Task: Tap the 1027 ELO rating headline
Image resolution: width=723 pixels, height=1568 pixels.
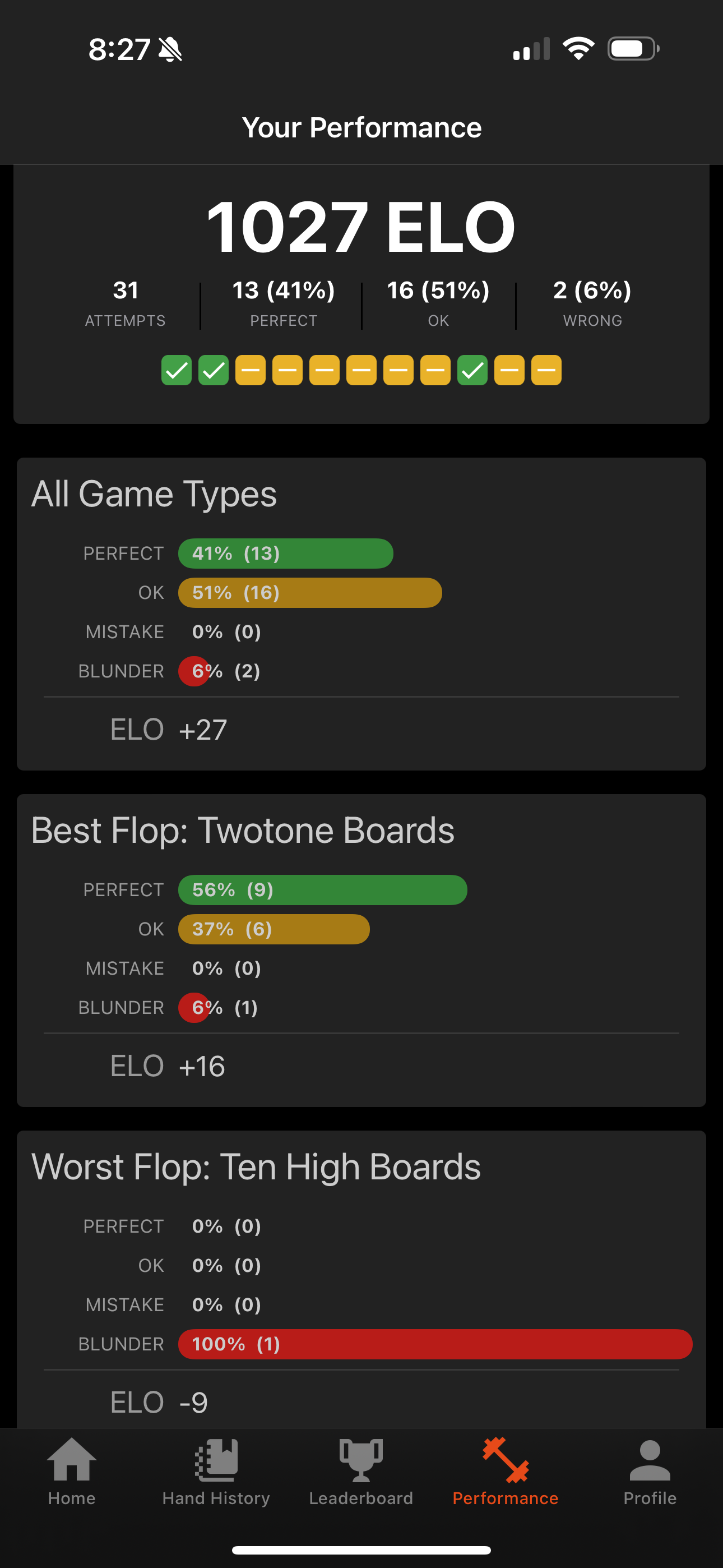Action: [361, 228]
